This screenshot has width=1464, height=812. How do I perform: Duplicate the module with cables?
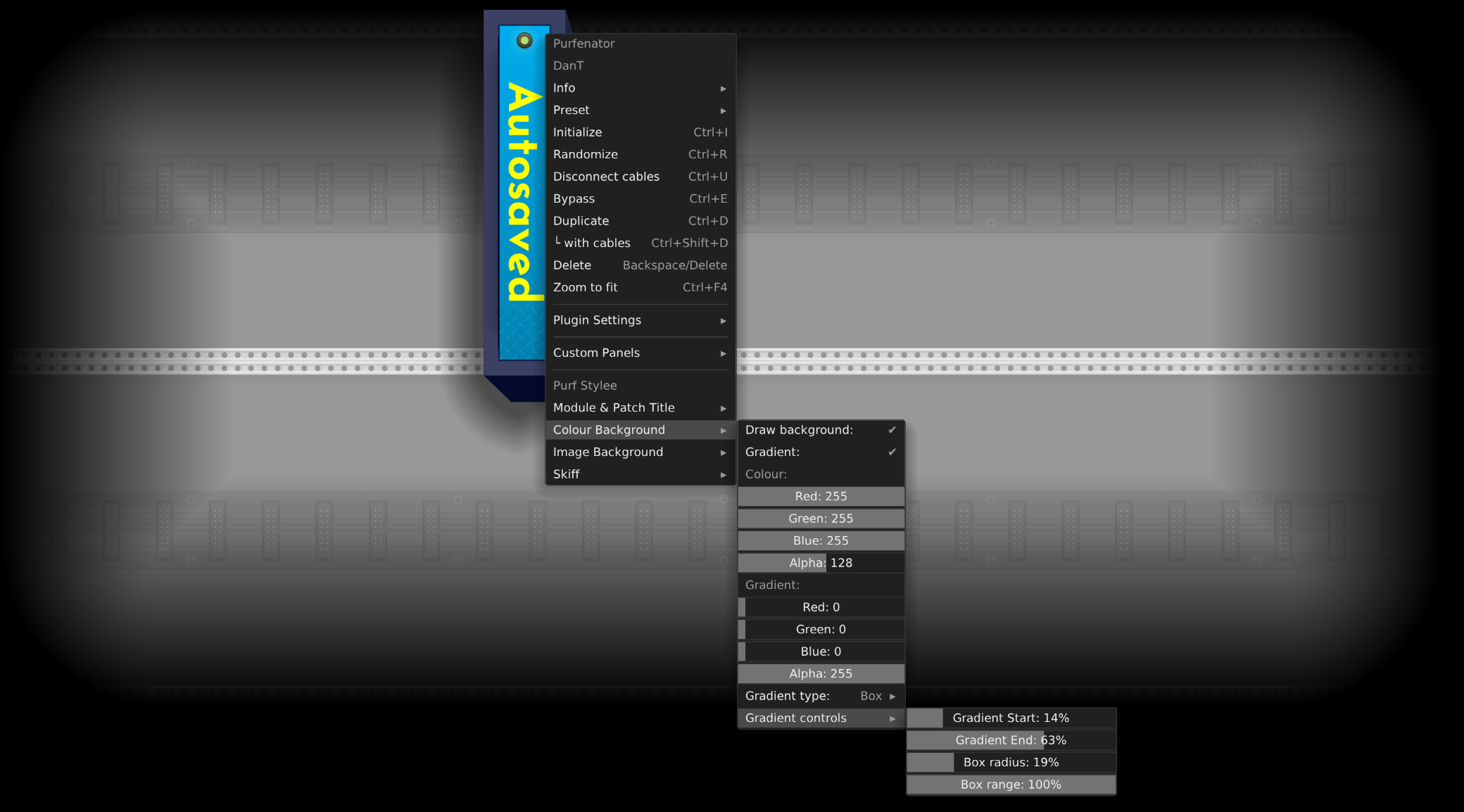click(x=639, y=243)
